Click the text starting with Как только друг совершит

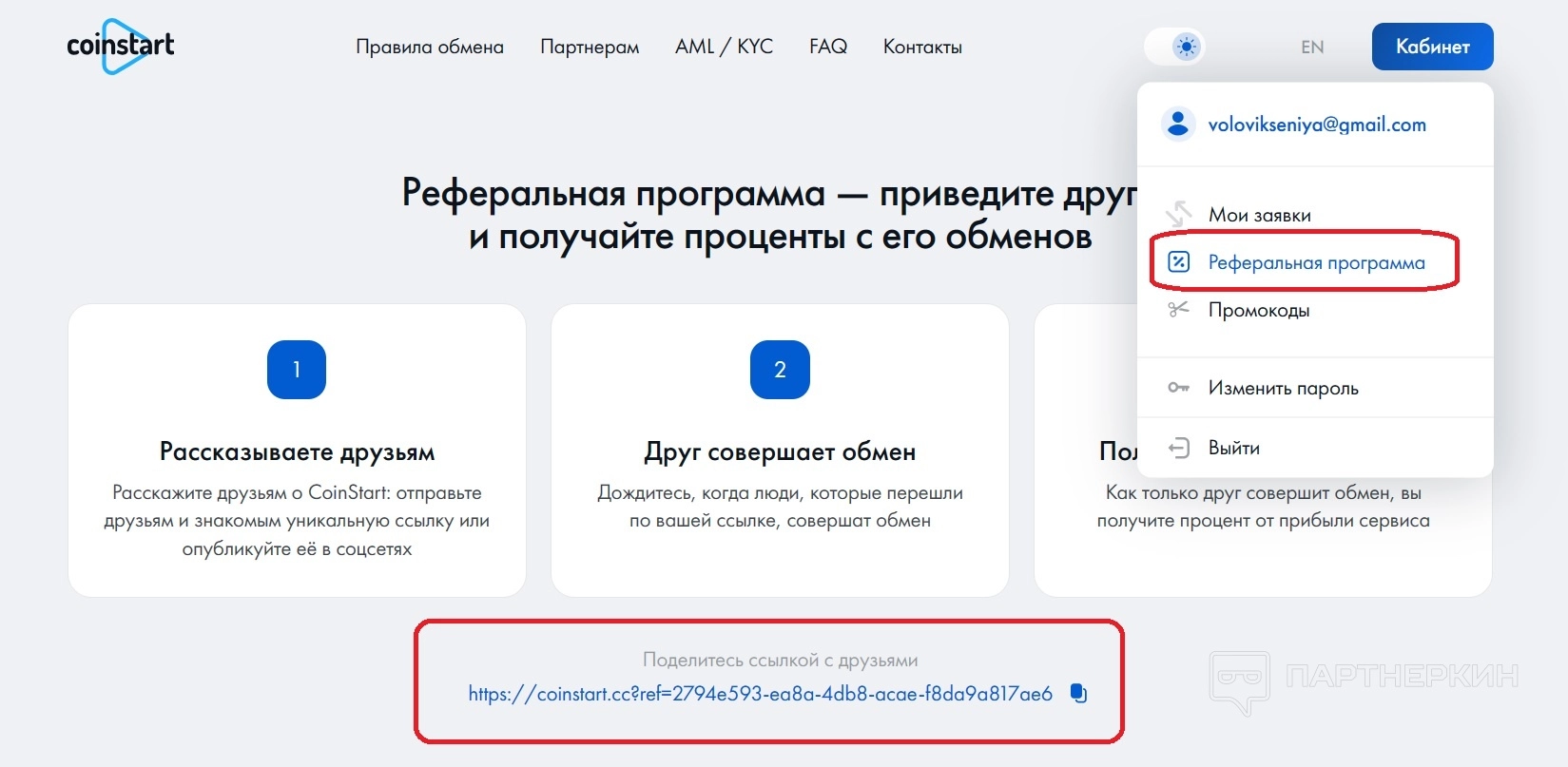[1263, 507]
